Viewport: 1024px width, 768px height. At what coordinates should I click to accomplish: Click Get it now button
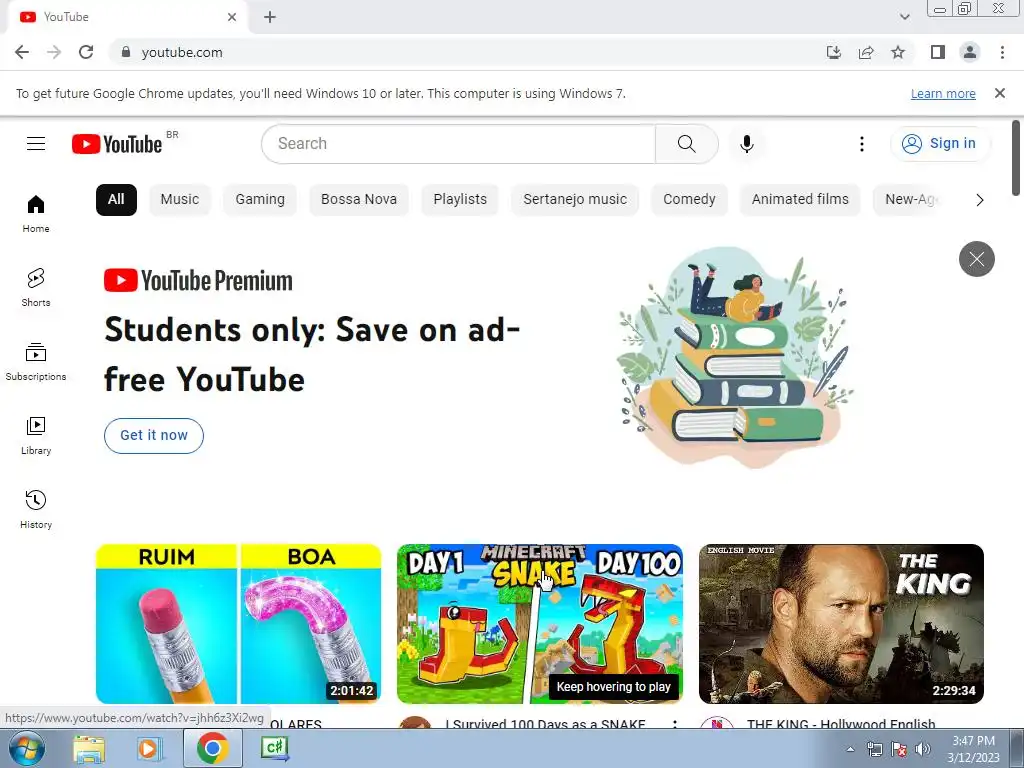(153, 436)
